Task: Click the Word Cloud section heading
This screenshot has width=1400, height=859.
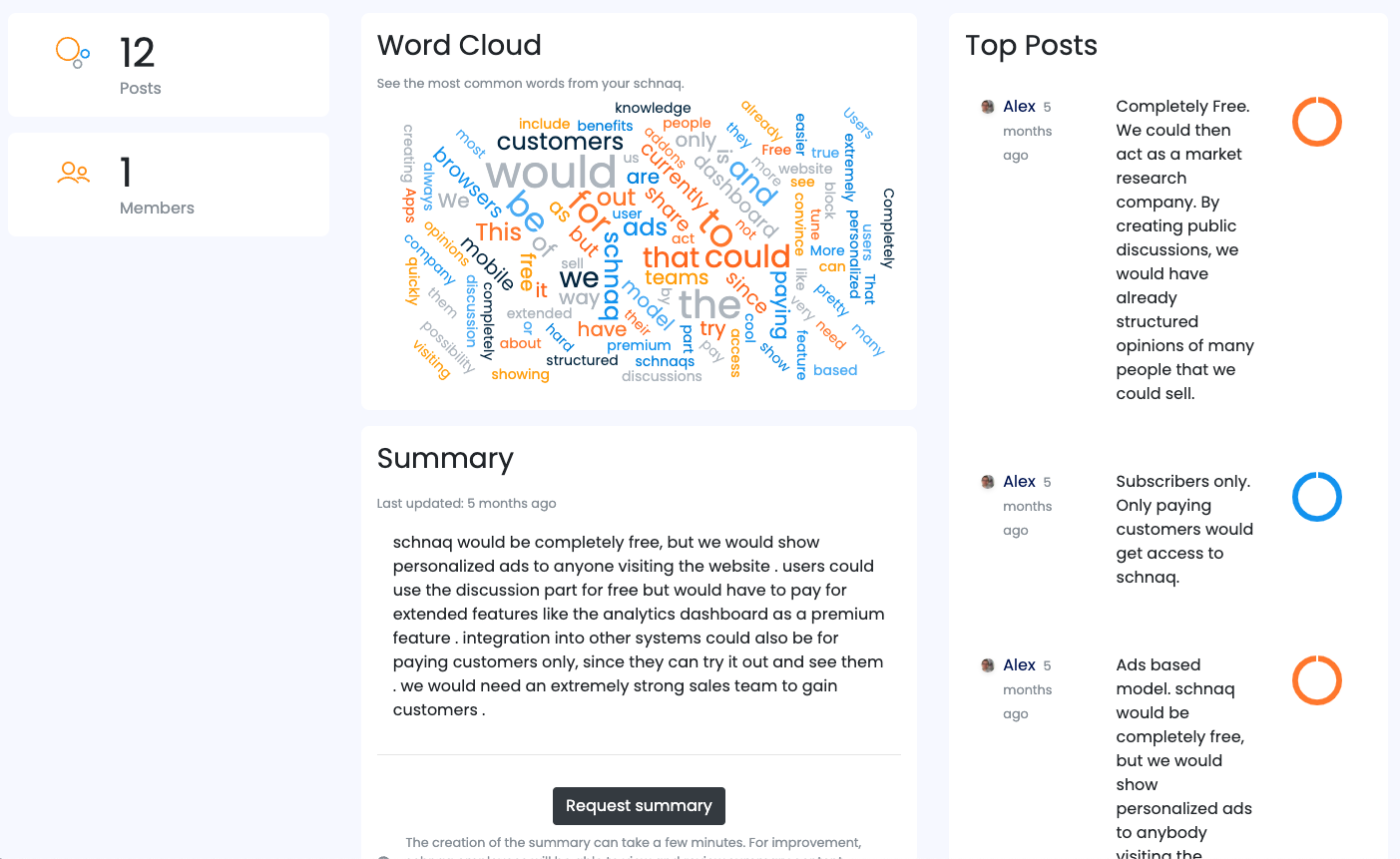Action: (x=459, y=45)
